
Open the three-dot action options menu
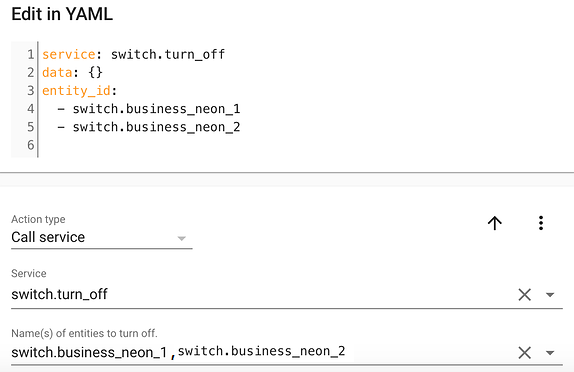(541, 223)
